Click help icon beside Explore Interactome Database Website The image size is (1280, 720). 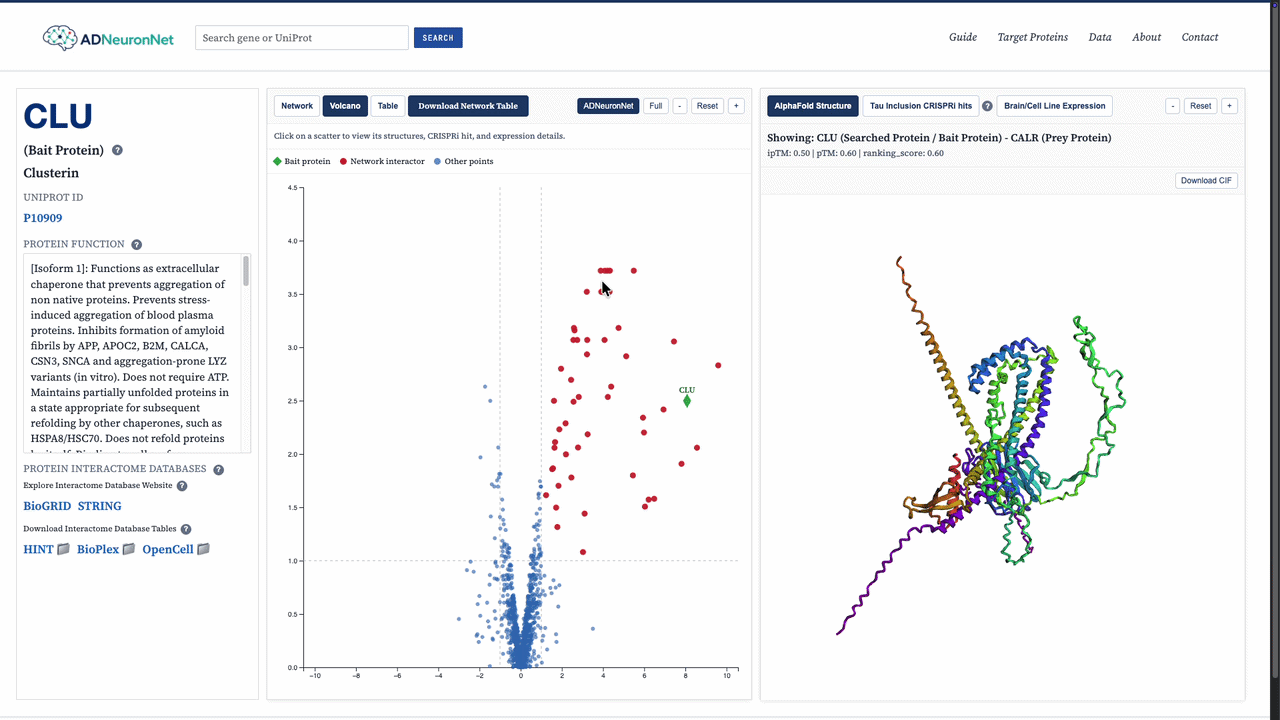click(x=182, y=486)
